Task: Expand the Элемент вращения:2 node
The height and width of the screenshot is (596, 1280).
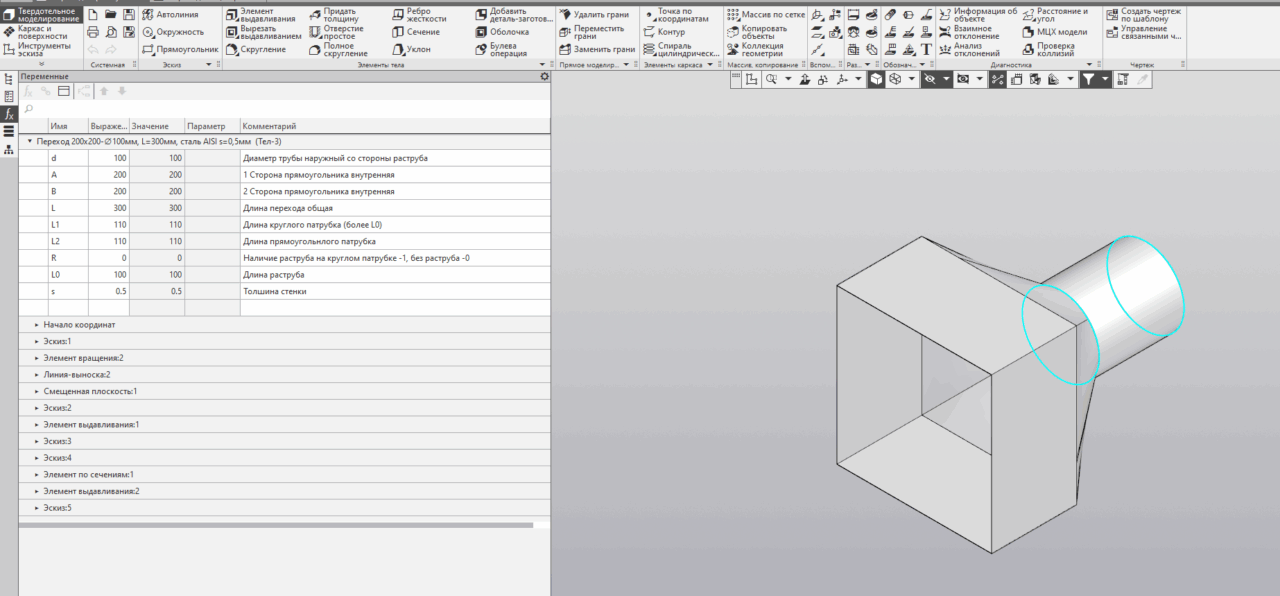Action: tap(37, 358)
